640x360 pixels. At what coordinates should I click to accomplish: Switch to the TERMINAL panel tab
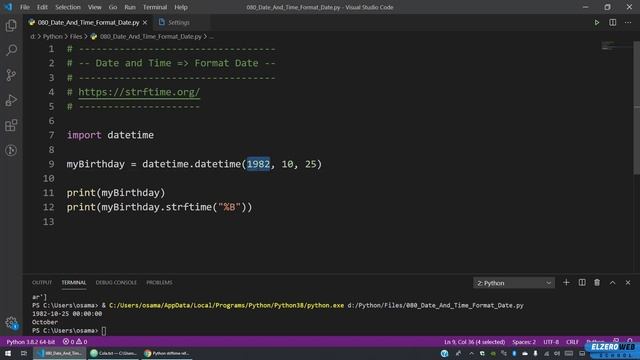(x=74, y=282)
